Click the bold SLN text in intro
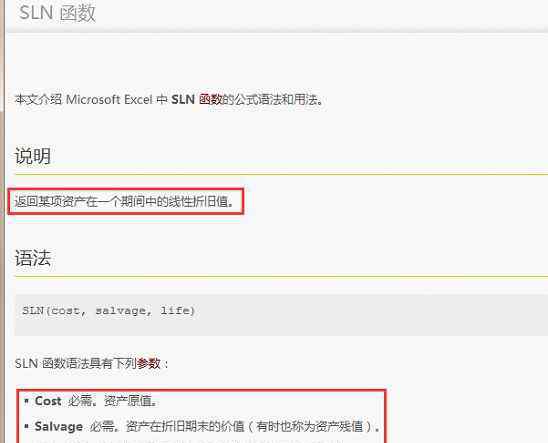The width and height of the screenshot is (548, 443). coord(183,100)
